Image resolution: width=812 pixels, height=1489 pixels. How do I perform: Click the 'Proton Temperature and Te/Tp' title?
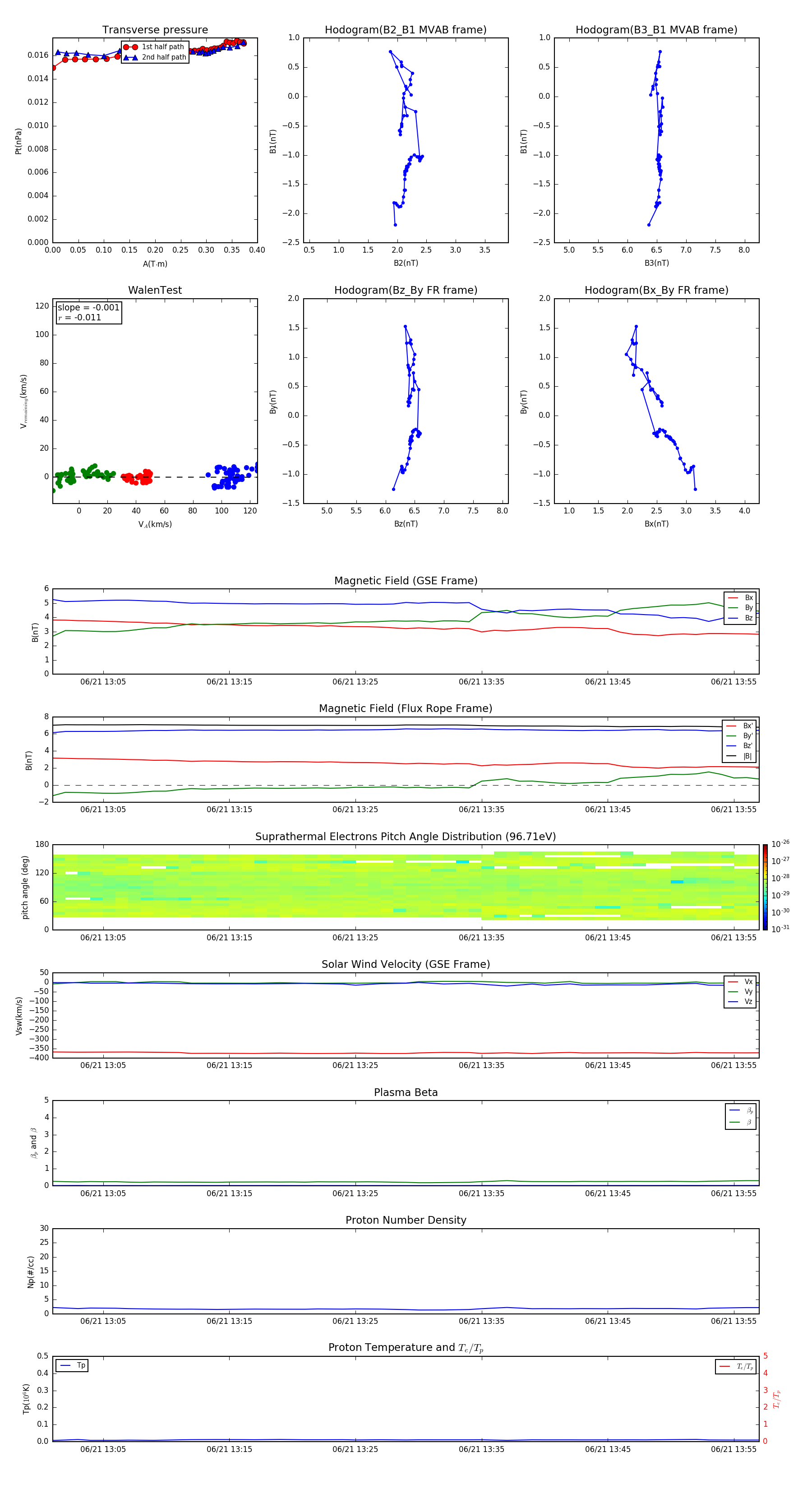(x=406, y=1348)
